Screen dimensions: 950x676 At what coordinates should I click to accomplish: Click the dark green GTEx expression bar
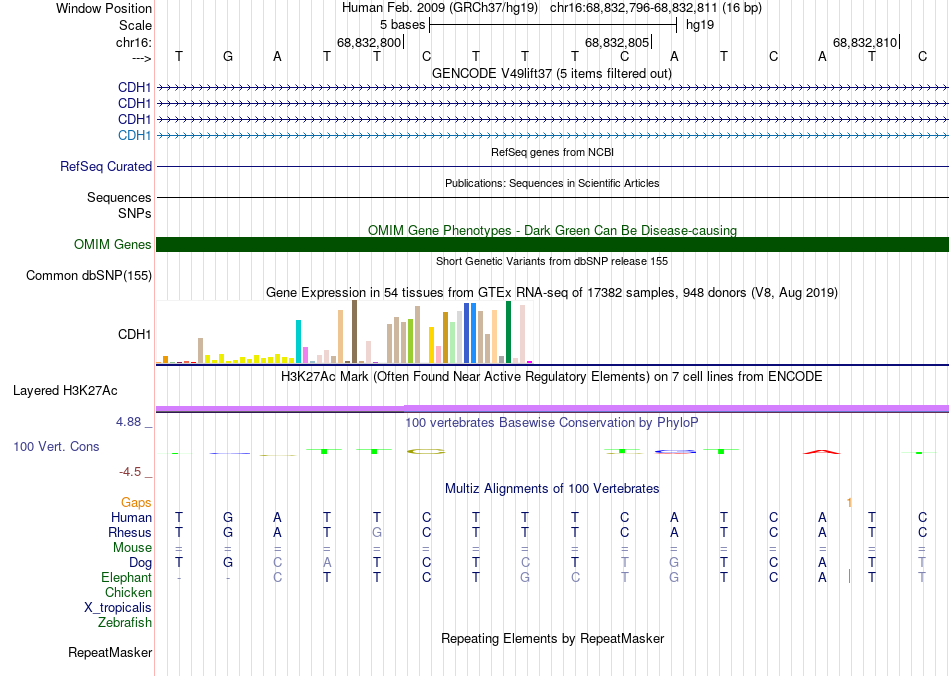pyautogui.click(x=508, y=332)
